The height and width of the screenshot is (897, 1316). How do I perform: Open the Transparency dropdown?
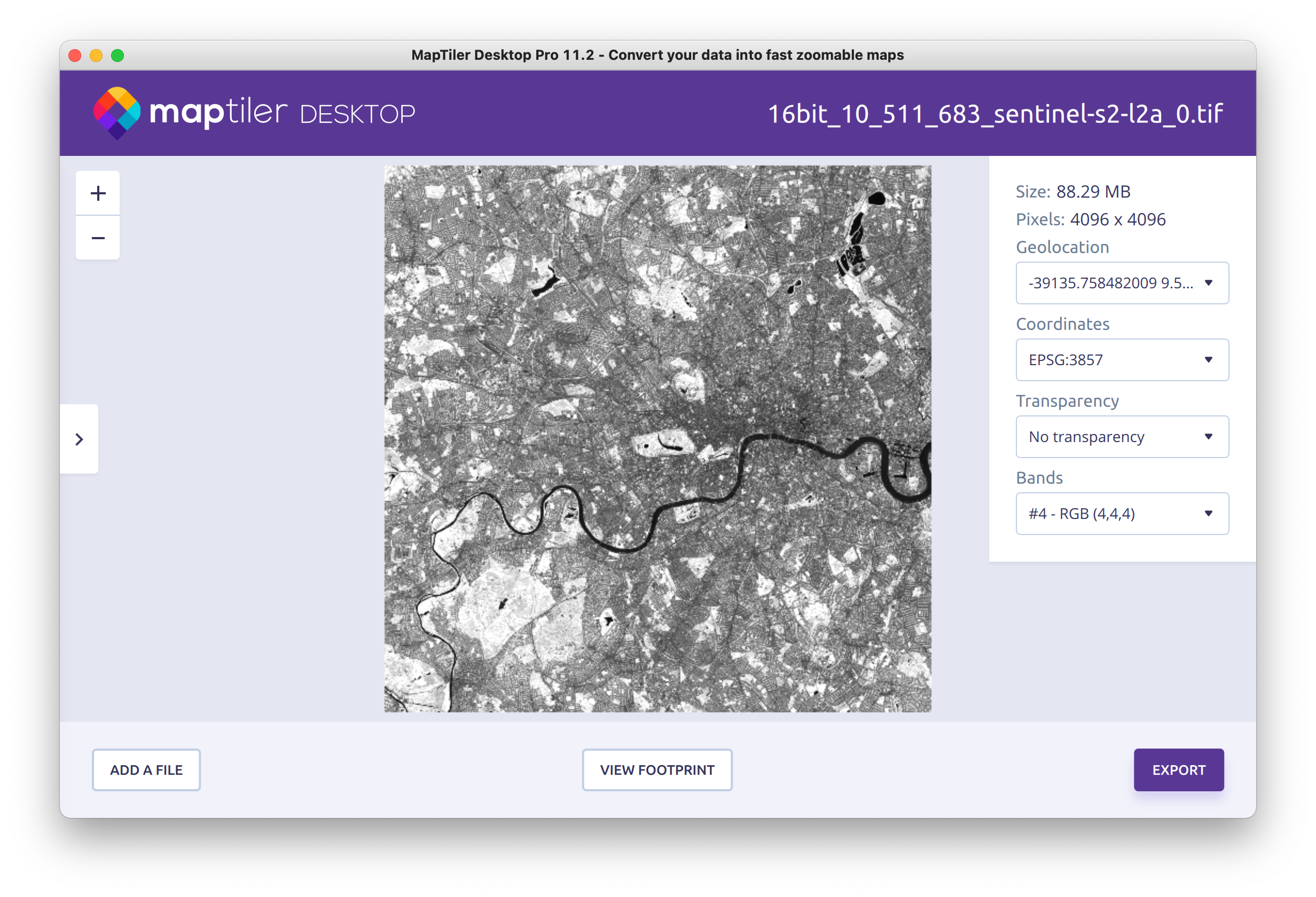click(1110, 437)
